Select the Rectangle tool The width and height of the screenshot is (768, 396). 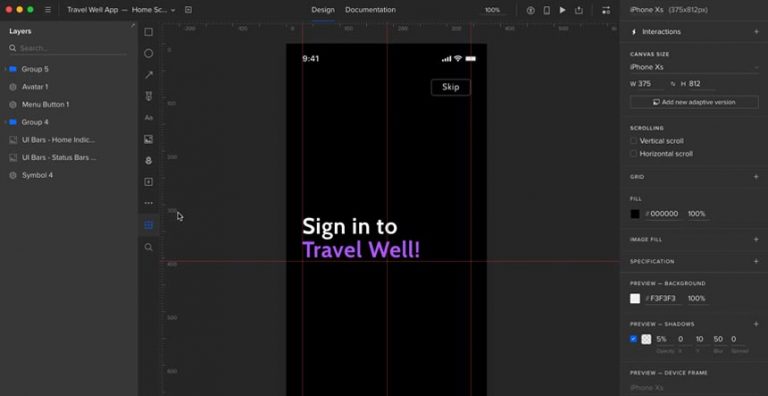(x=148, y=32)
